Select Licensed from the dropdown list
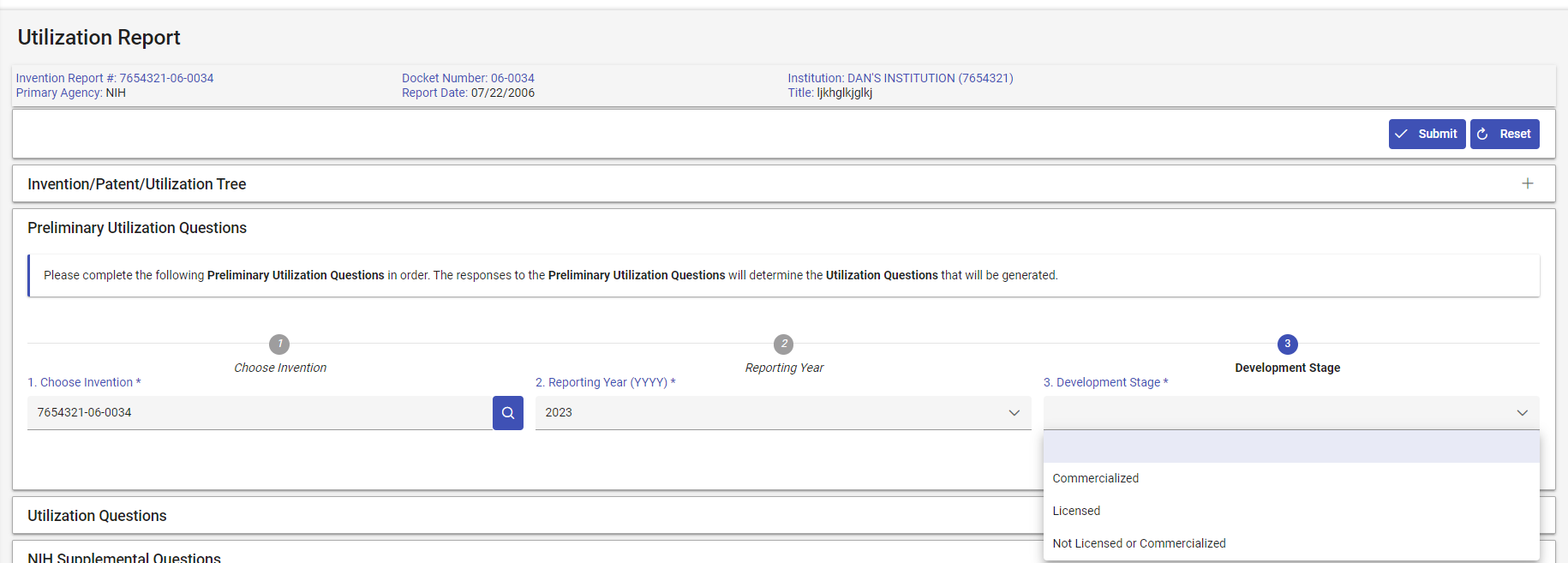The image size is (1568, 563). (x=1076, y=511)
